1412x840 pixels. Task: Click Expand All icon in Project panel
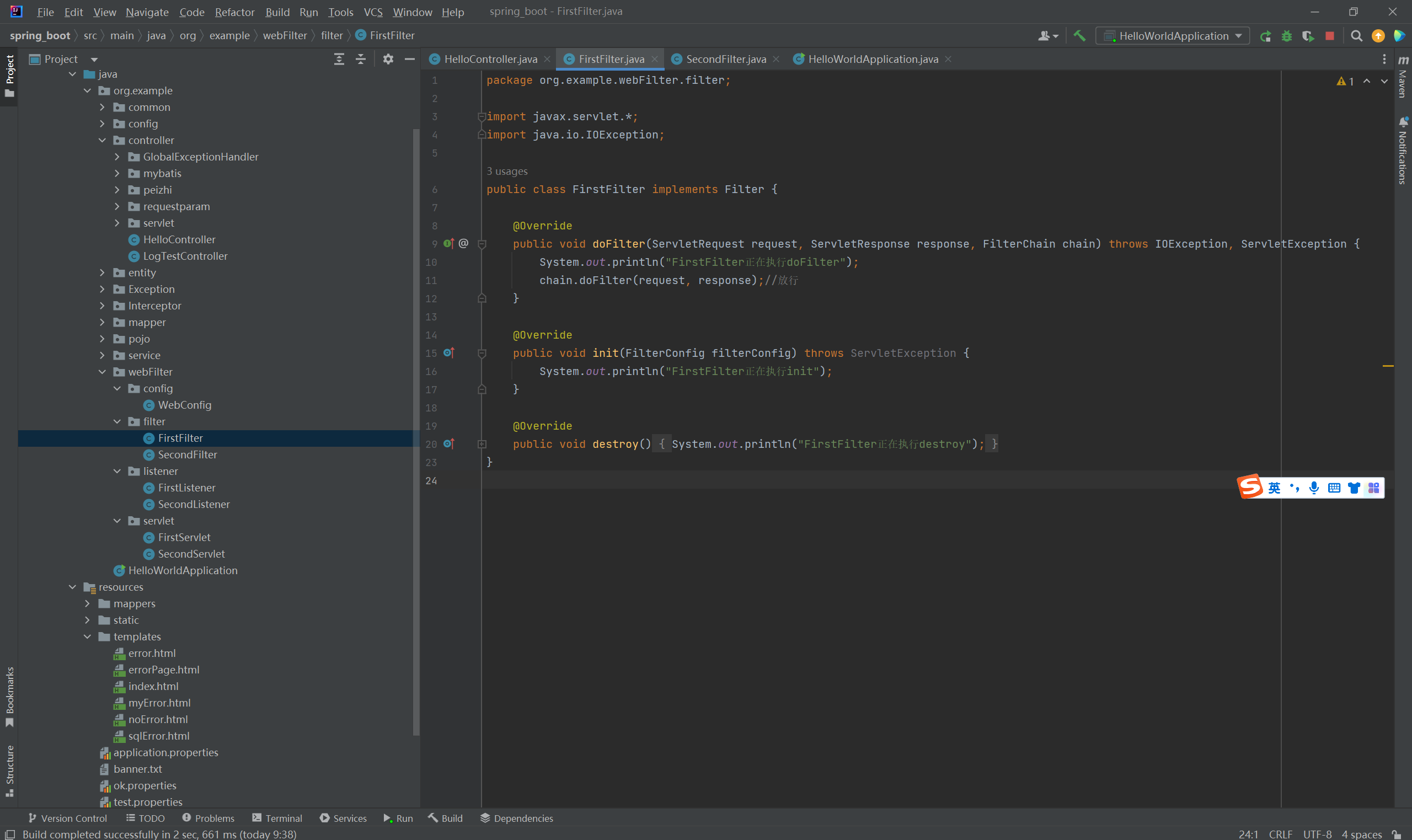tap(339, 59)
